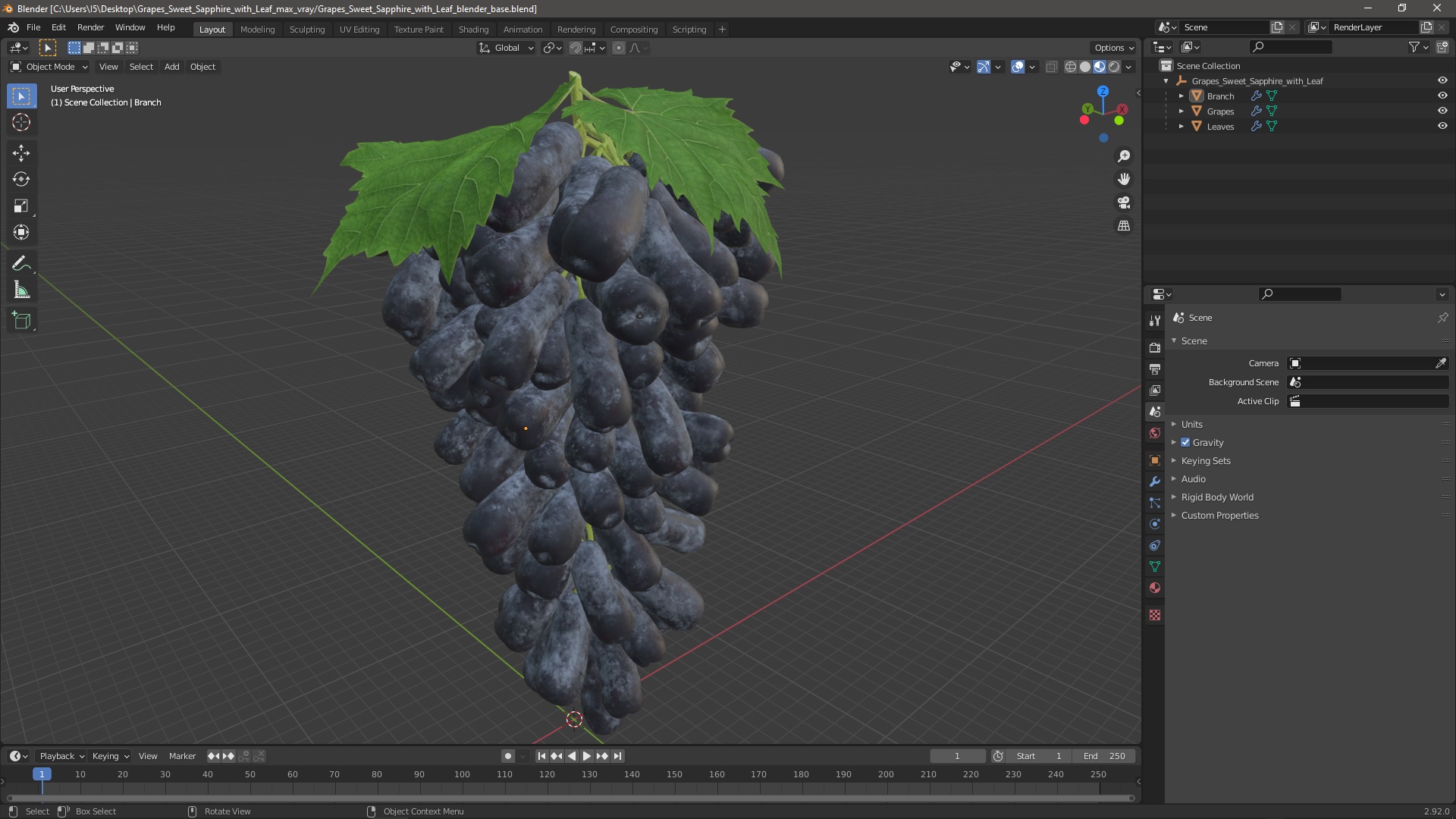Open the World properties tab

(x=1155, y=433)
